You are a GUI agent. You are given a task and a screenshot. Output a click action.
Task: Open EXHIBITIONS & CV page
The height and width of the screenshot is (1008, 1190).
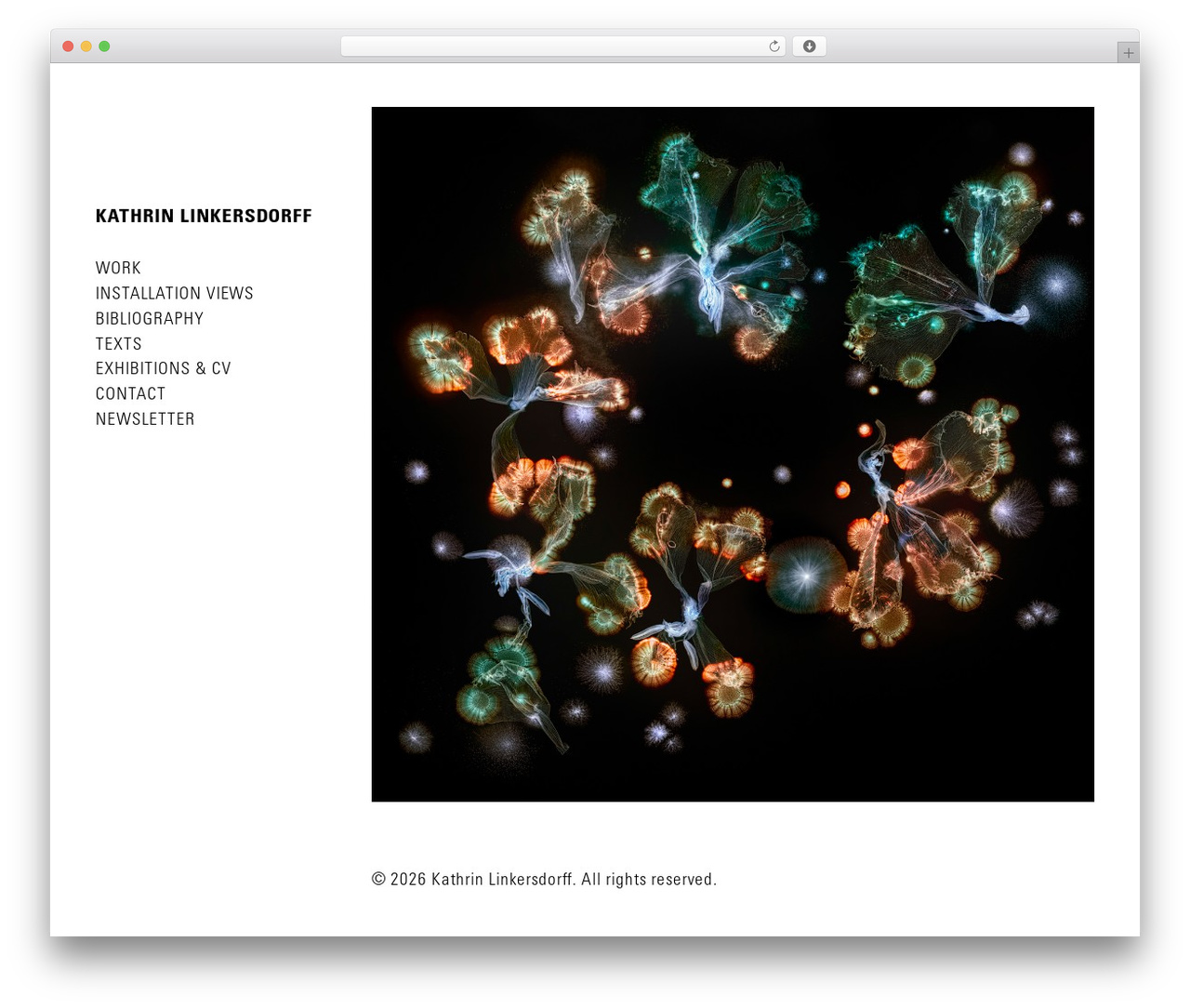point(163,368)
